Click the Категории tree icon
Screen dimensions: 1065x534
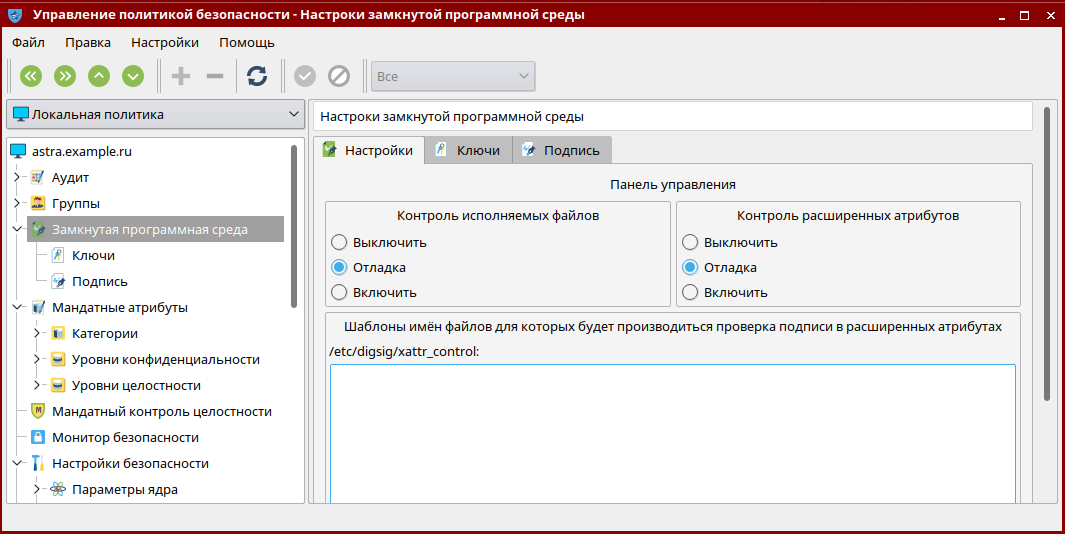point(58,334)
